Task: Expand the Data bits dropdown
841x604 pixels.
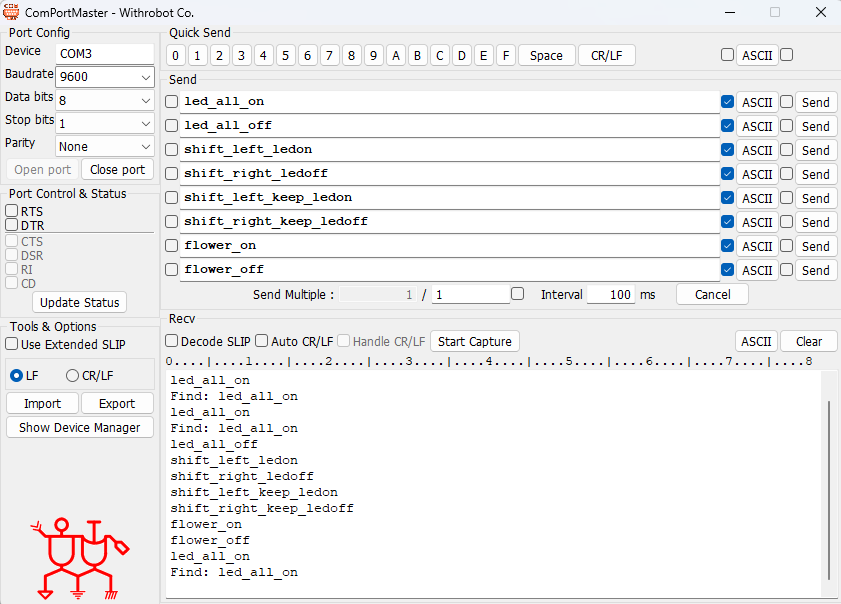Action: pyautogui.click(x=105, y=100)
